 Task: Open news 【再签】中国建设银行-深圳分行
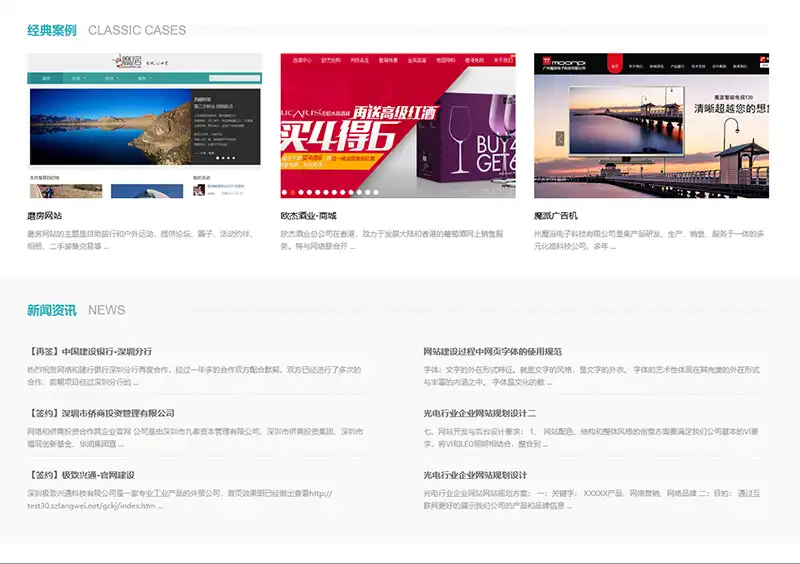(x=90, y=352)
